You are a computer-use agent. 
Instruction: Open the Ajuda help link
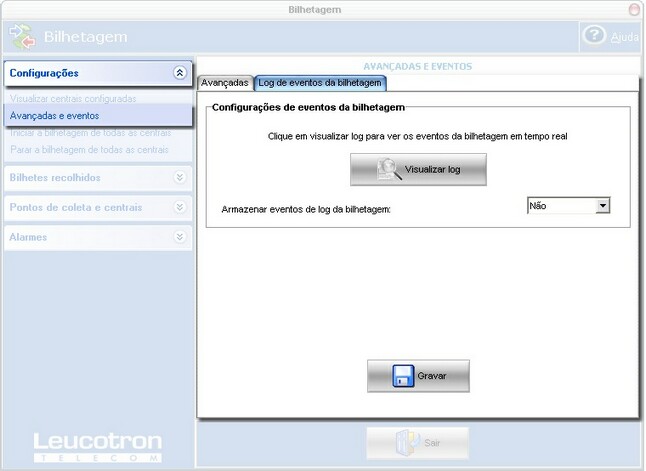pyautogui.click(x=625, y=37)
